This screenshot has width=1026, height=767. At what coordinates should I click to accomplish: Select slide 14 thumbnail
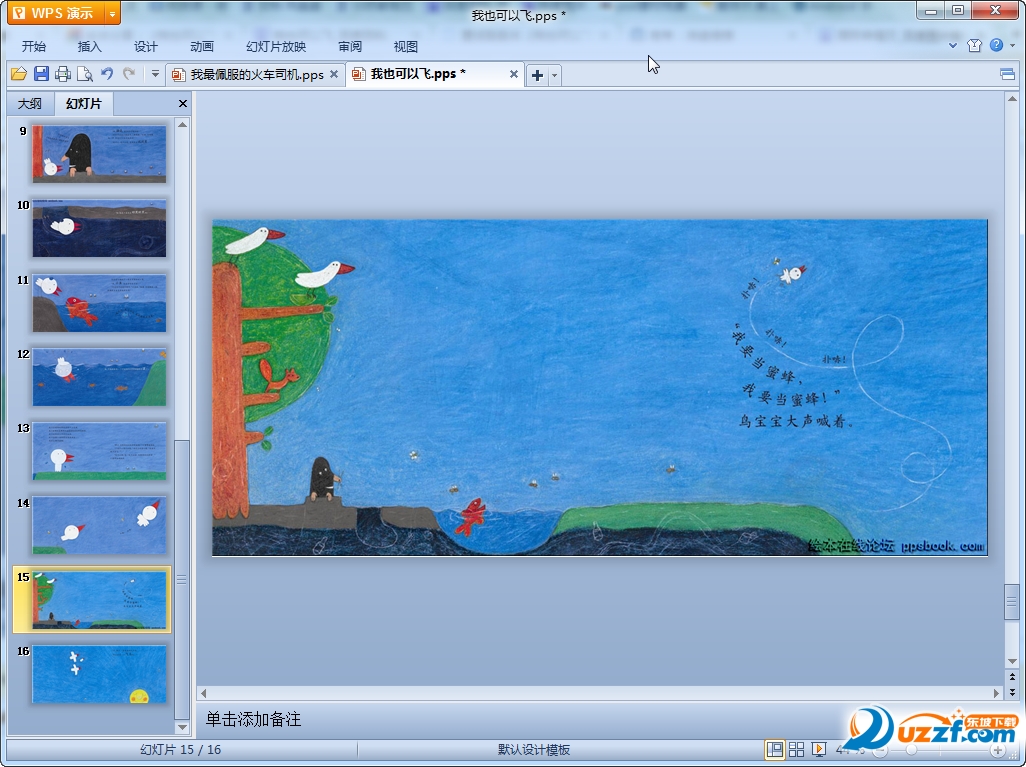coord(99,526)
